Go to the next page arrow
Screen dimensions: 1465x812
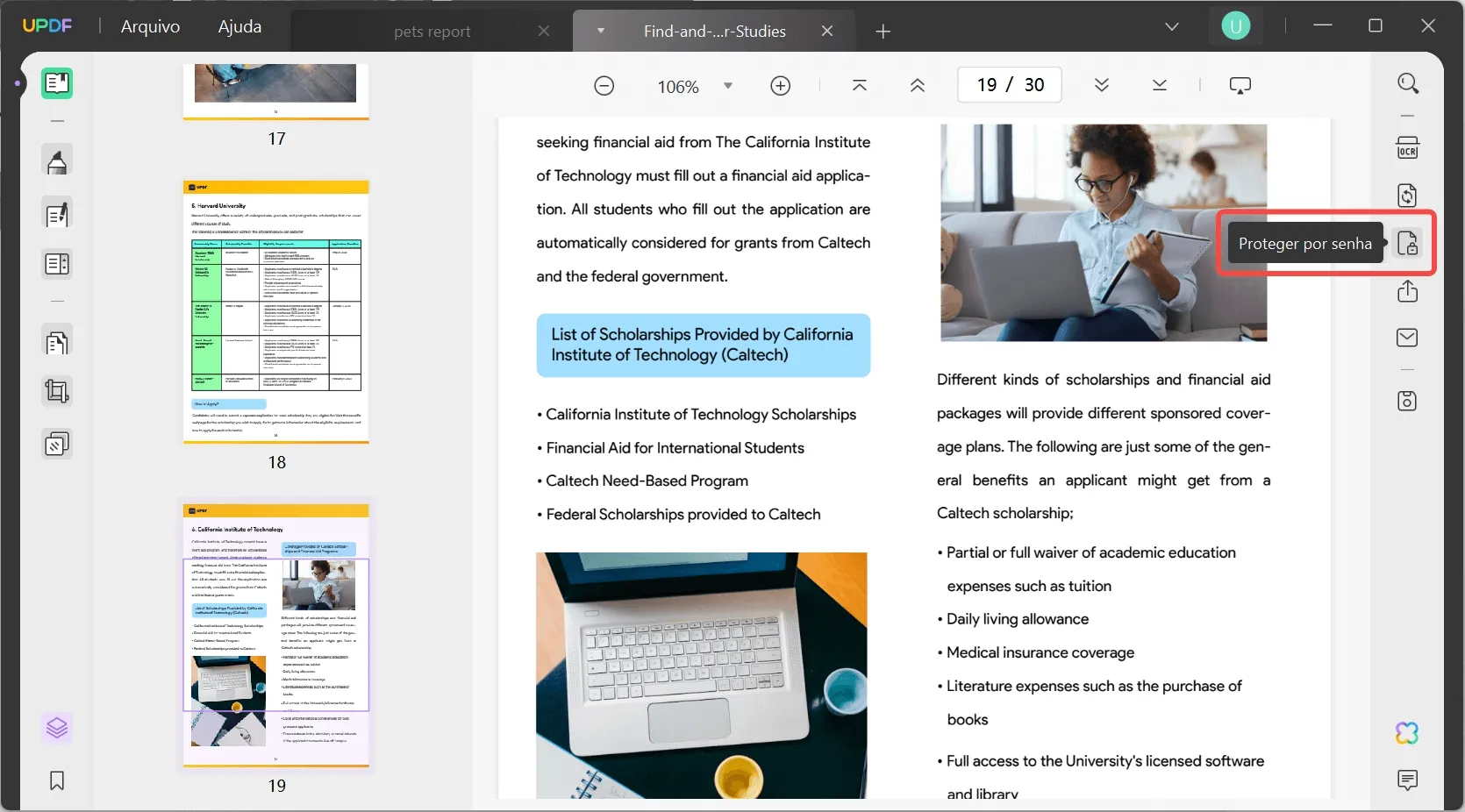[x=1102, y=85]
